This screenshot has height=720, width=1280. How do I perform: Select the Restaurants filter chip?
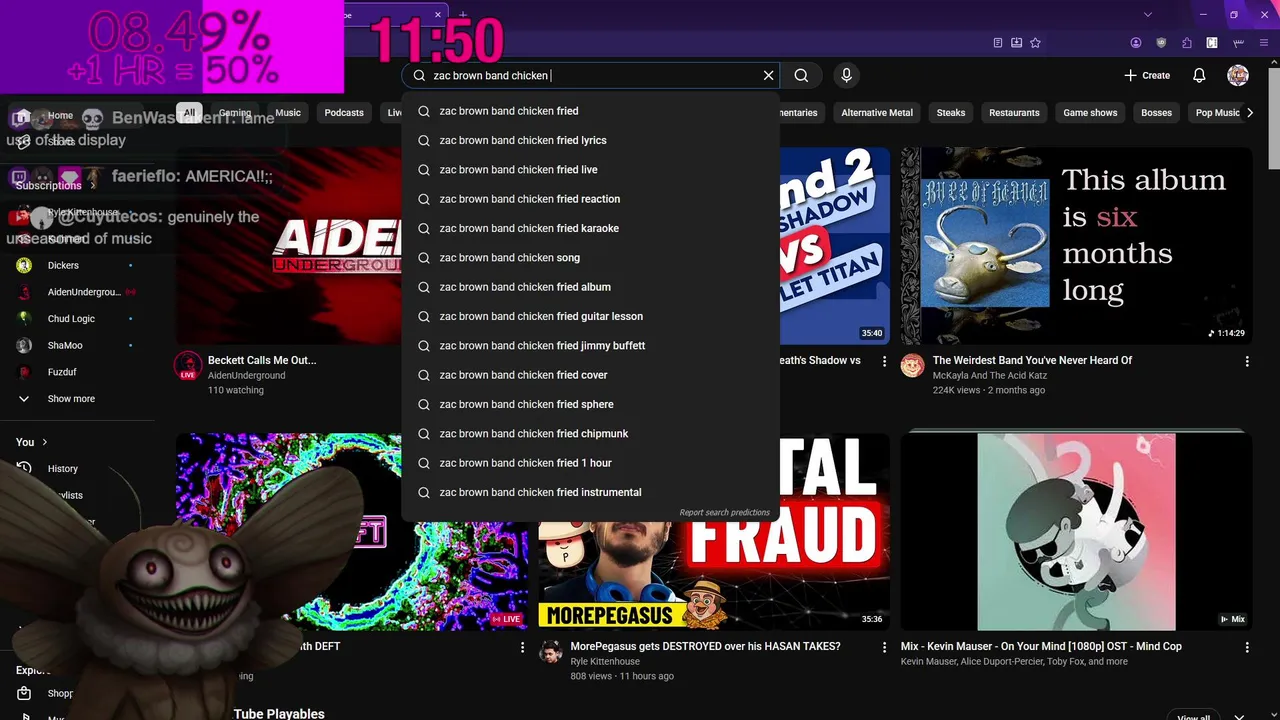point(1014,113)
